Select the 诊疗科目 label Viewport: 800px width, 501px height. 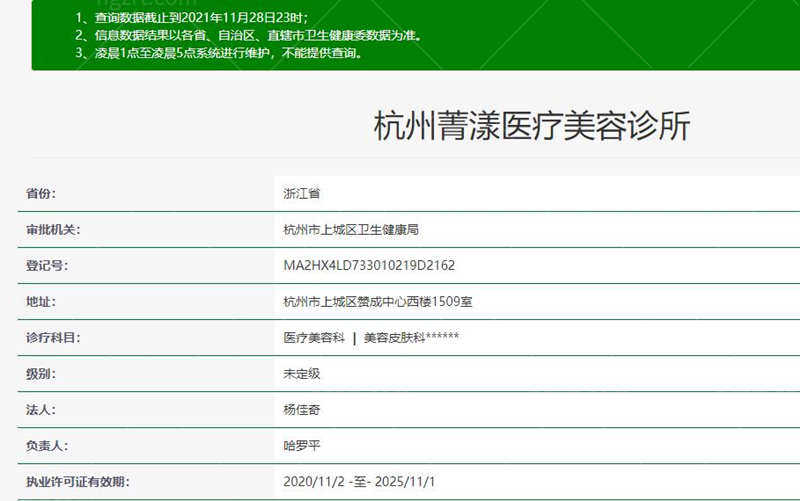(x=53, y=338)
